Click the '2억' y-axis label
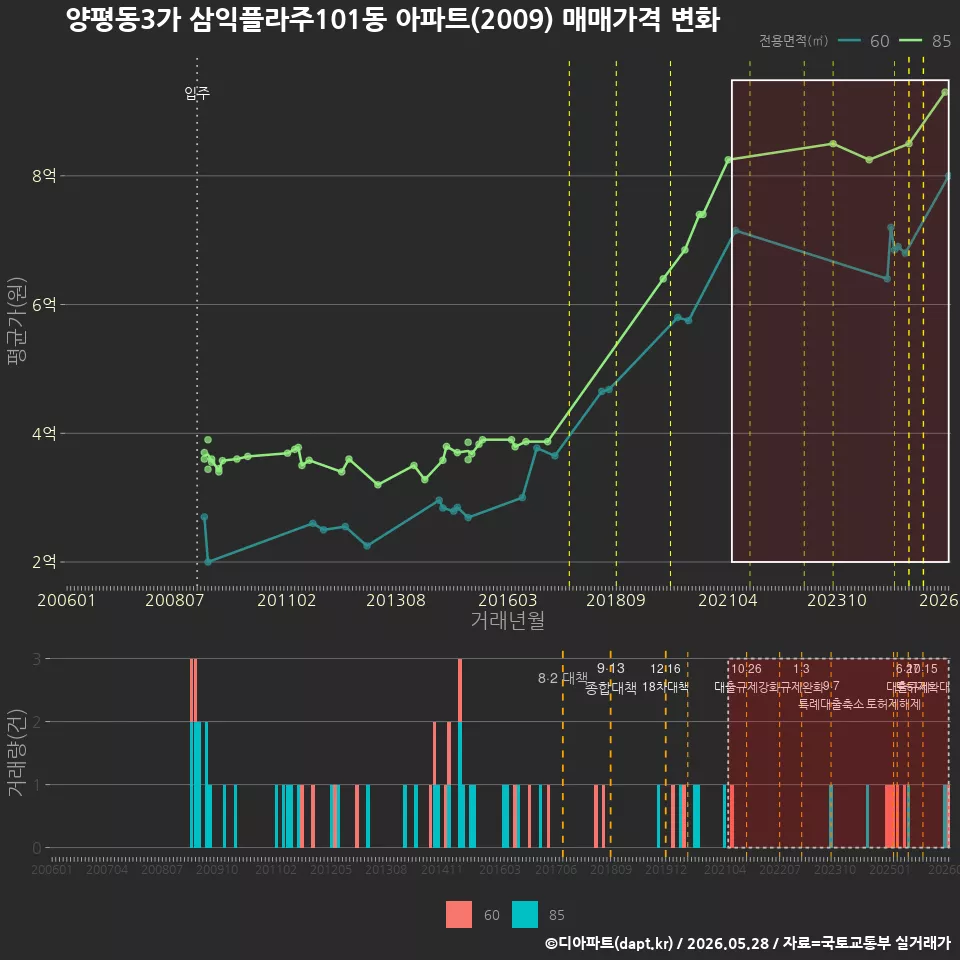The image size is (960, 960). coord(44,562)
